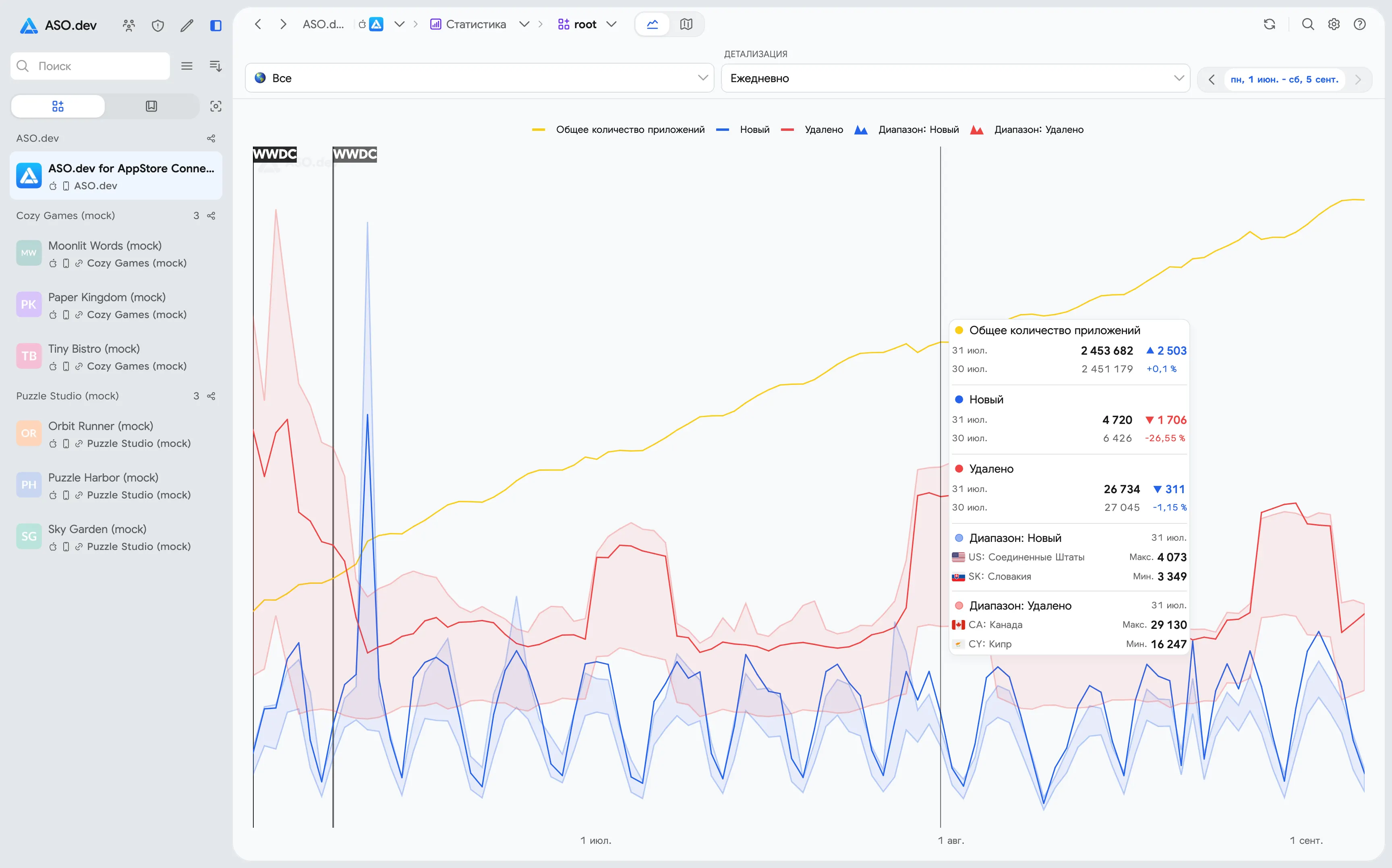Image resolution: width=1392 pixels, height=868 pixels.
Task: Share the Puzzle Studio group
Action: (x=211, y=396)
